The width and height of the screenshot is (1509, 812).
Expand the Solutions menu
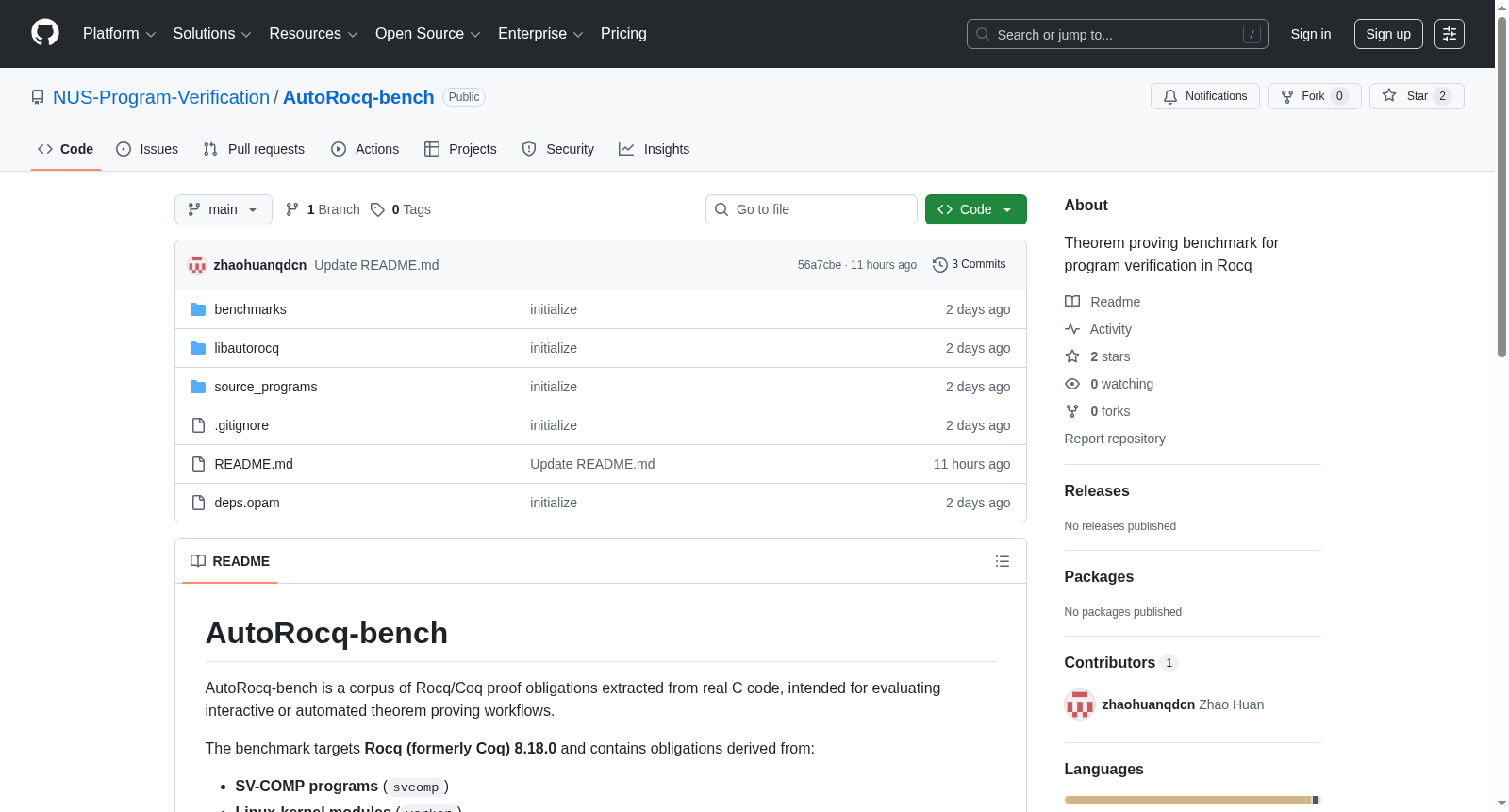[212, 34]
